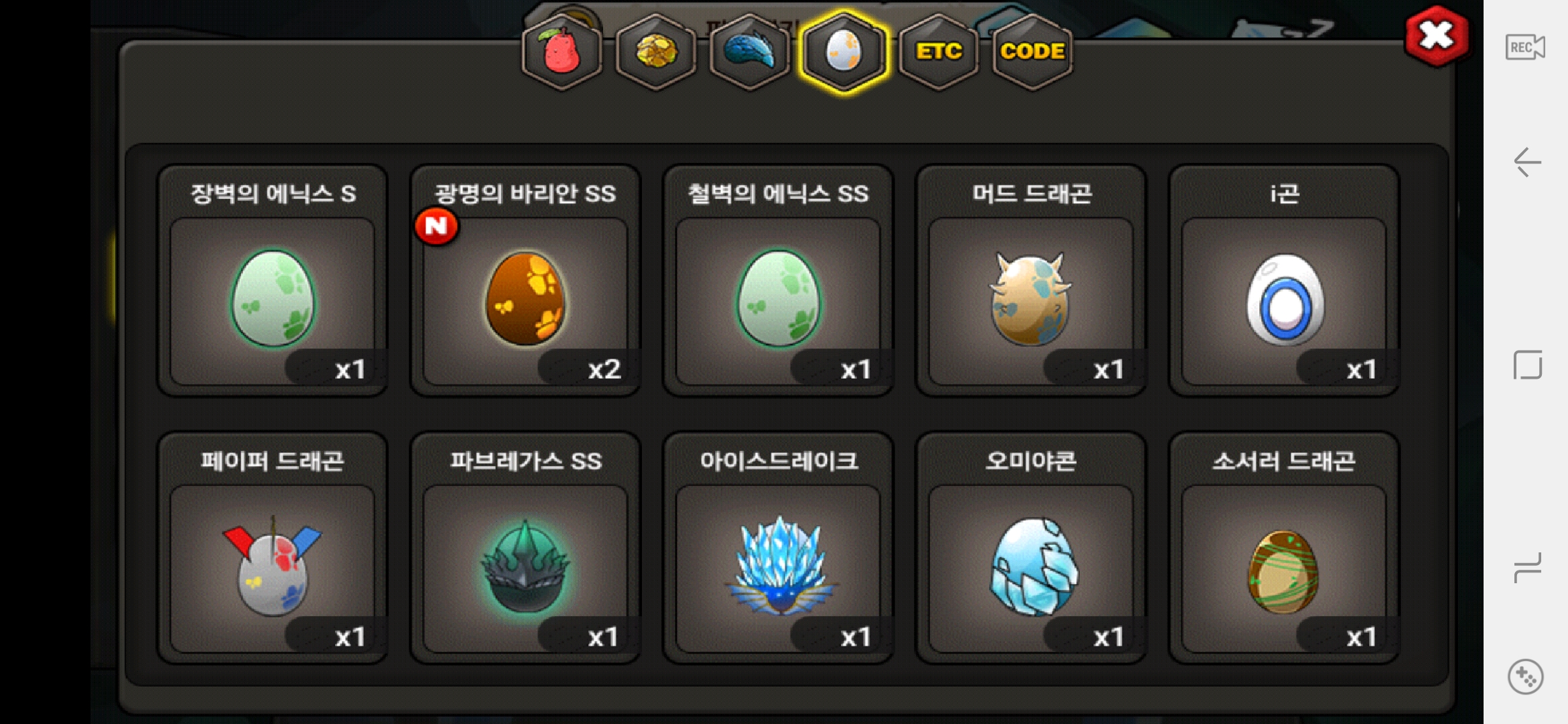The height and width of the screenshot is (724, 1568).
Task: Close the inventory with red X
Action: coord(1437,36)
